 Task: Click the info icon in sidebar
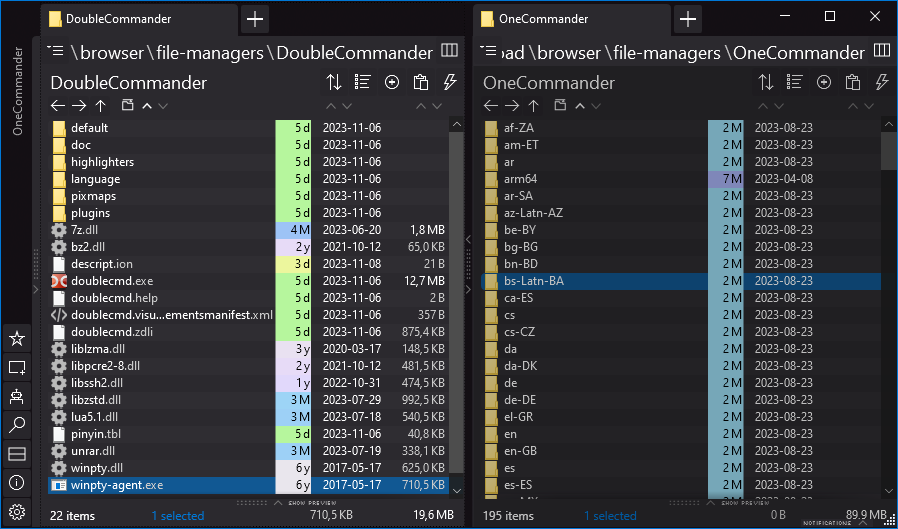tap(16, 483)
